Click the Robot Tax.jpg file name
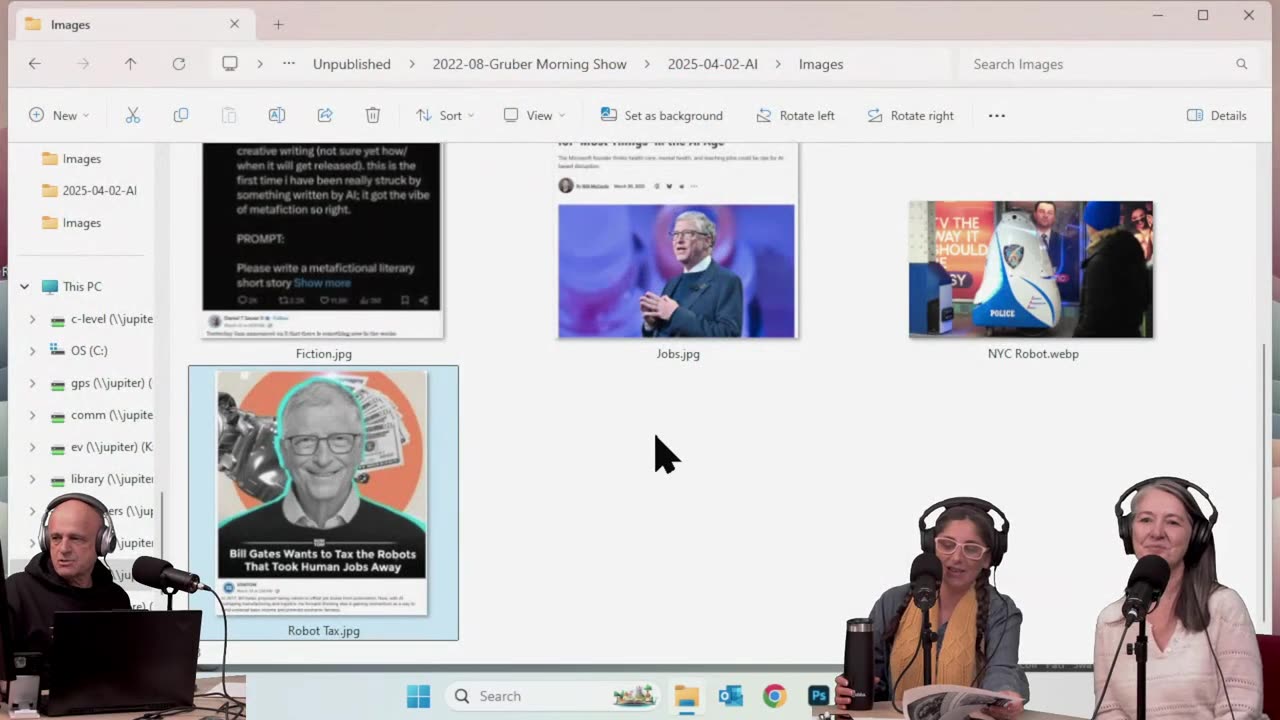Screen dimensions: 1280x720 [x=324, y=631]
